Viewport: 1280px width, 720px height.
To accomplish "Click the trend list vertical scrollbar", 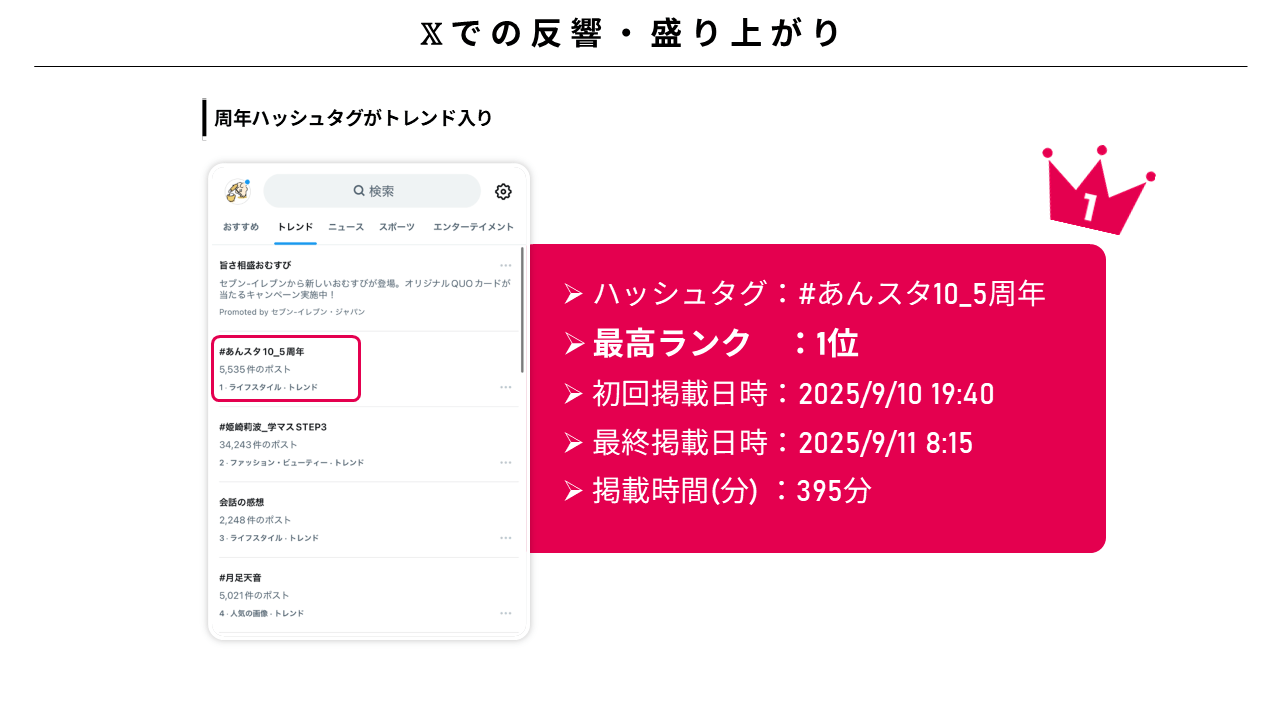I will (x=522, y=310).
